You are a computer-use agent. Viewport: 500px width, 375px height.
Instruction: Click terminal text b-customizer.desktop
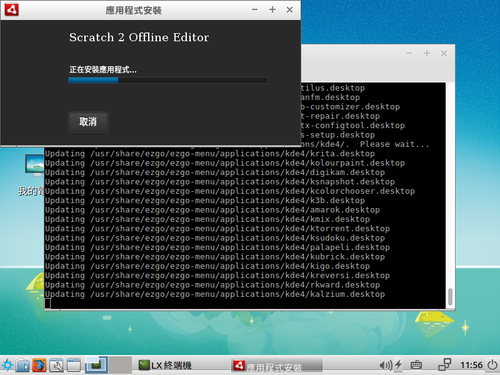tap(350, 107)
